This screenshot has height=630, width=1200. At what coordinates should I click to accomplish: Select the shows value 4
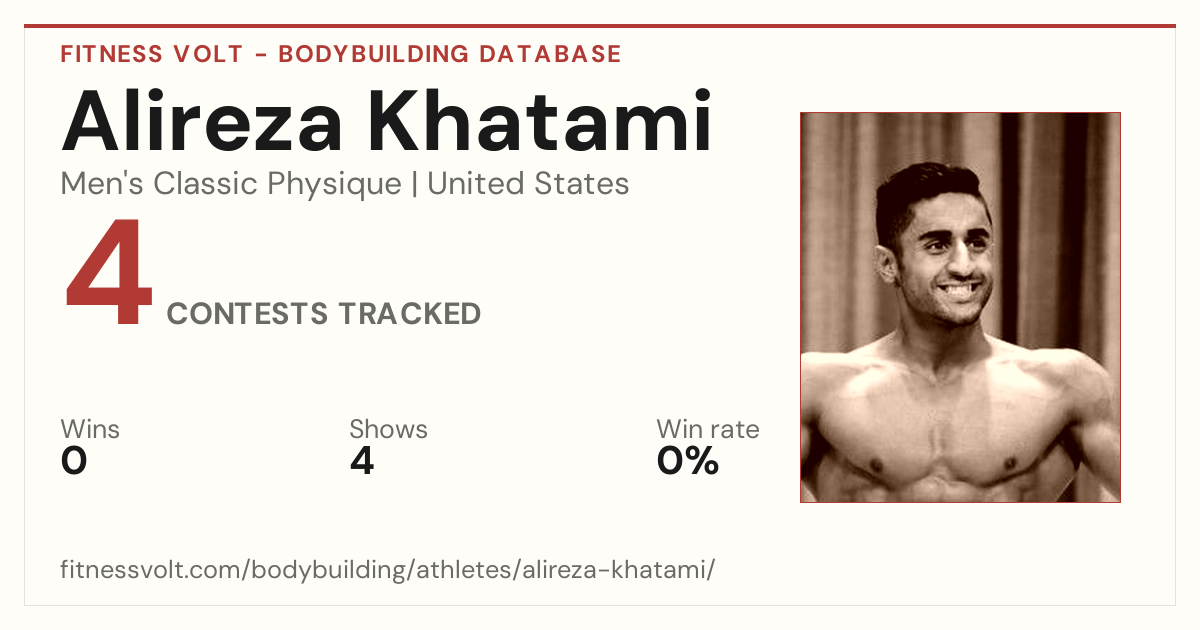pos(362,461)
